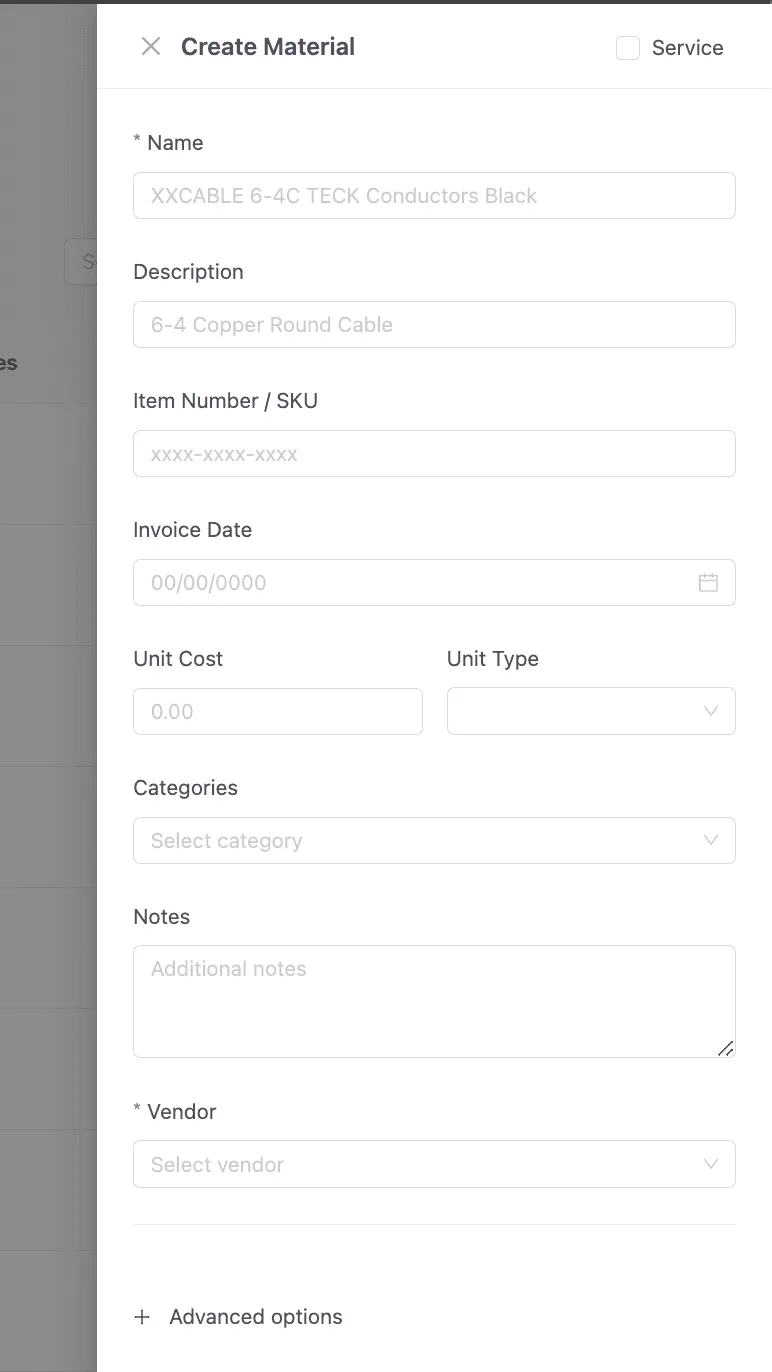Click the Vendor chevron arrow
772x1372 pixels.
tap(711, 1165)
